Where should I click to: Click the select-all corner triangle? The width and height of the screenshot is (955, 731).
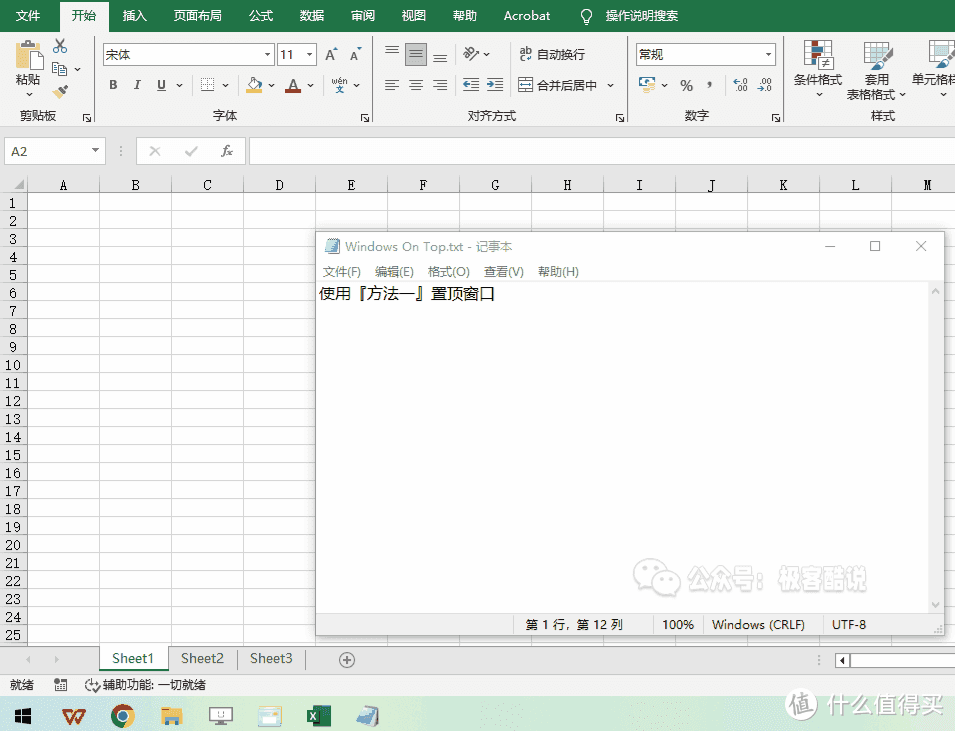tap(18, 184)
